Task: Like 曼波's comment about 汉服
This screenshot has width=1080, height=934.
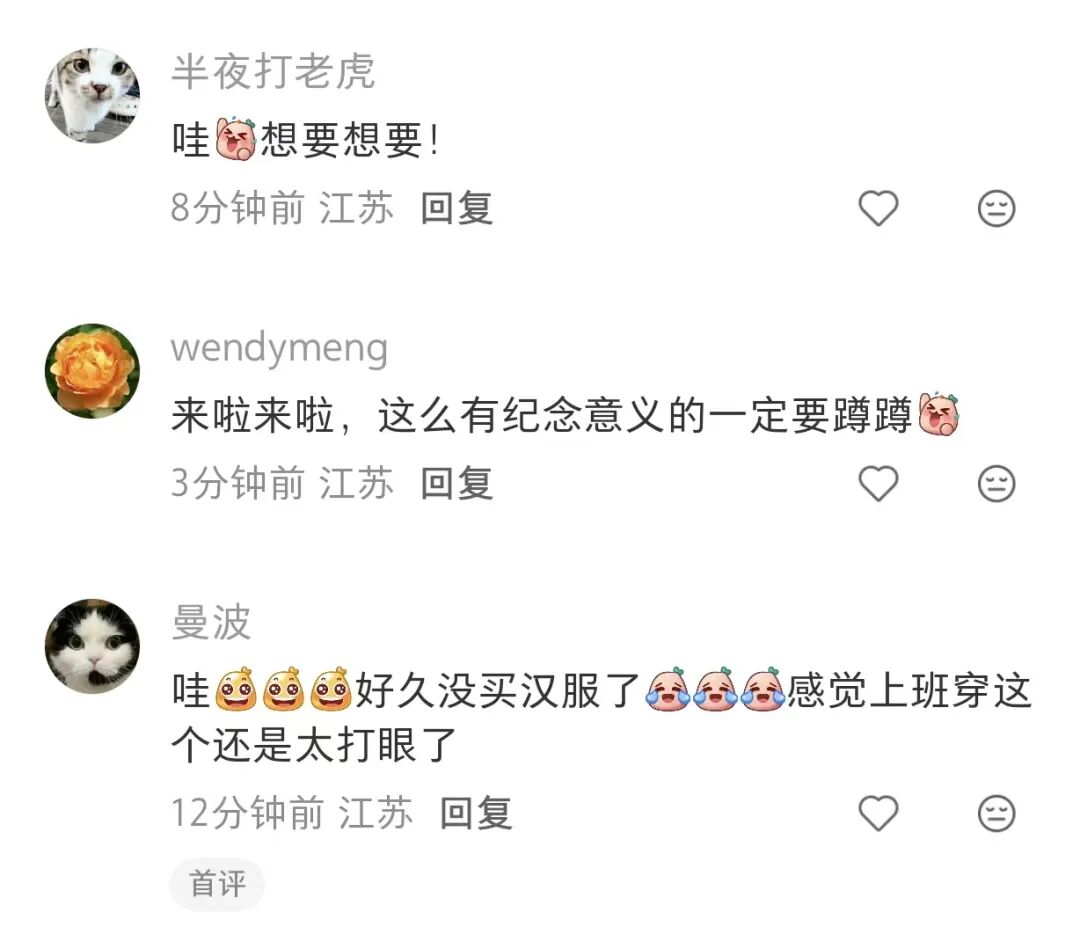Action: (x=878, y=813)
